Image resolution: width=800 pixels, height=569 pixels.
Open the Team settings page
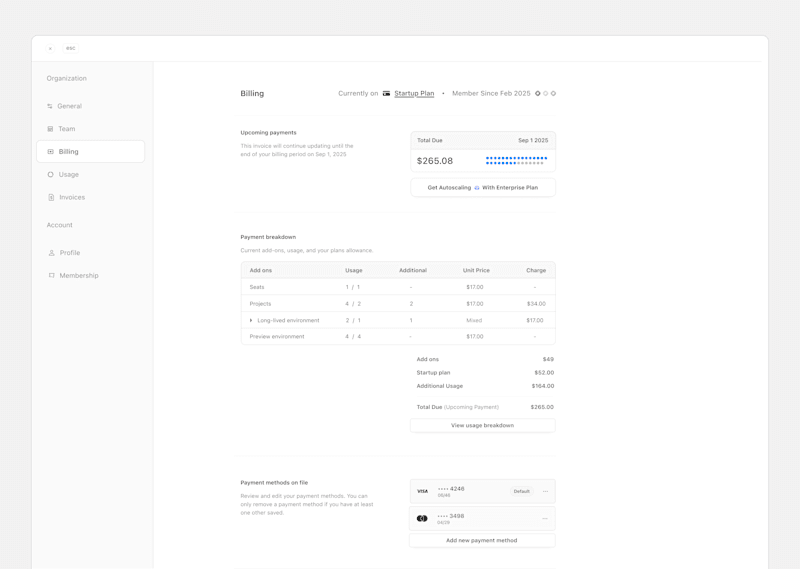(67, 129)
